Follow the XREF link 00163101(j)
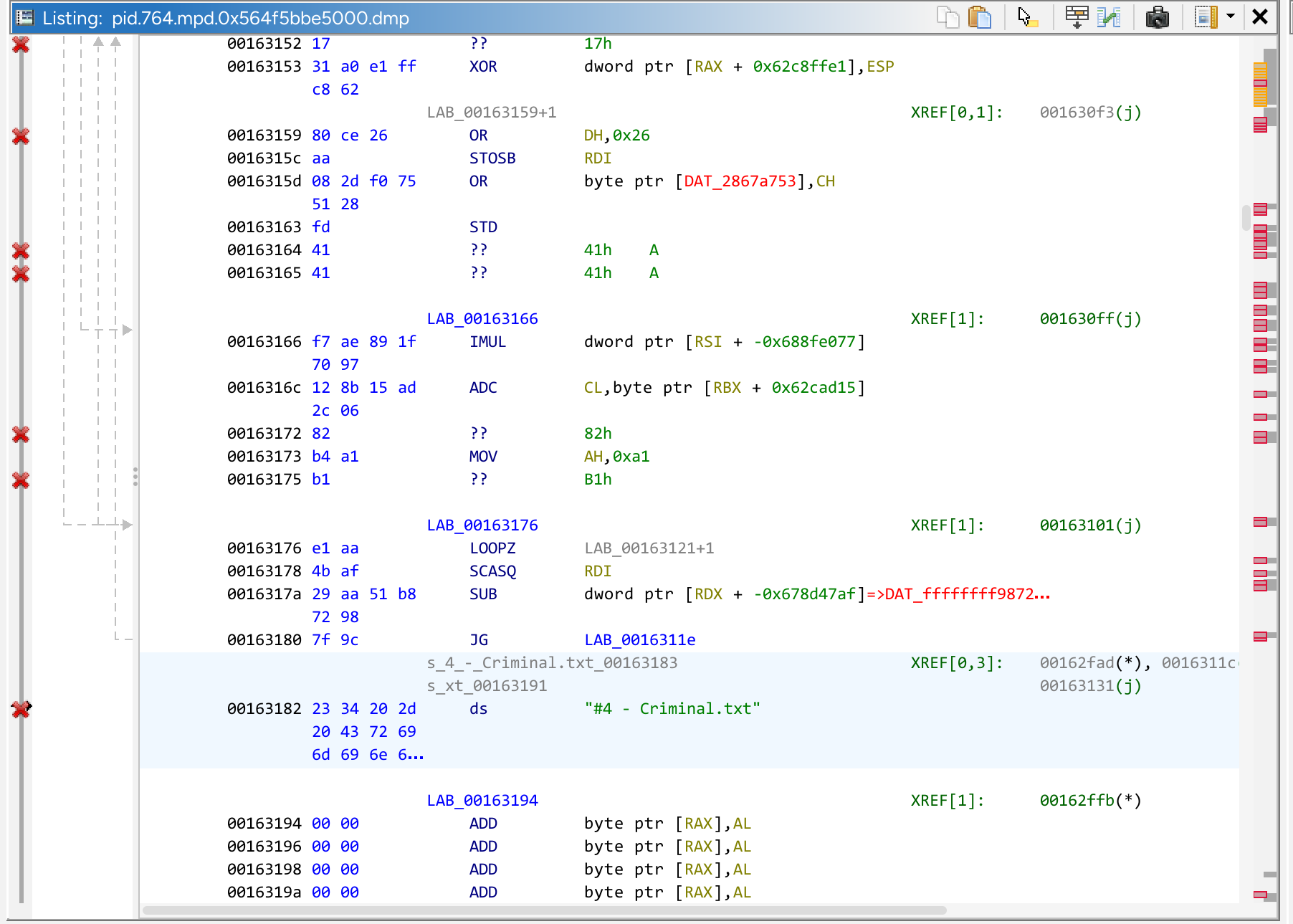The height and width of the screenshot is (924, 1293). point(1089,525)
